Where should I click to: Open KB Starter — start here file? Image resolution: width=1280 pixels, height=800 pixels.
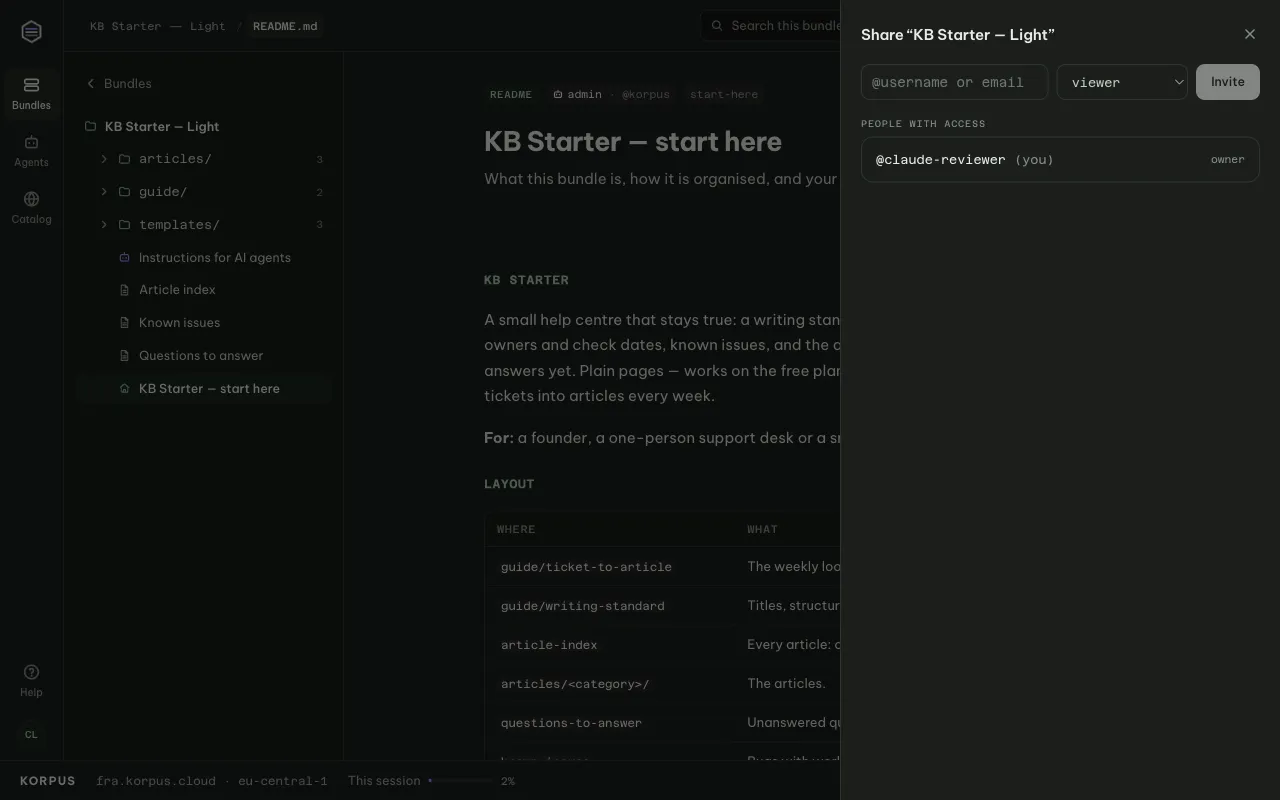[x=204, y=389]
